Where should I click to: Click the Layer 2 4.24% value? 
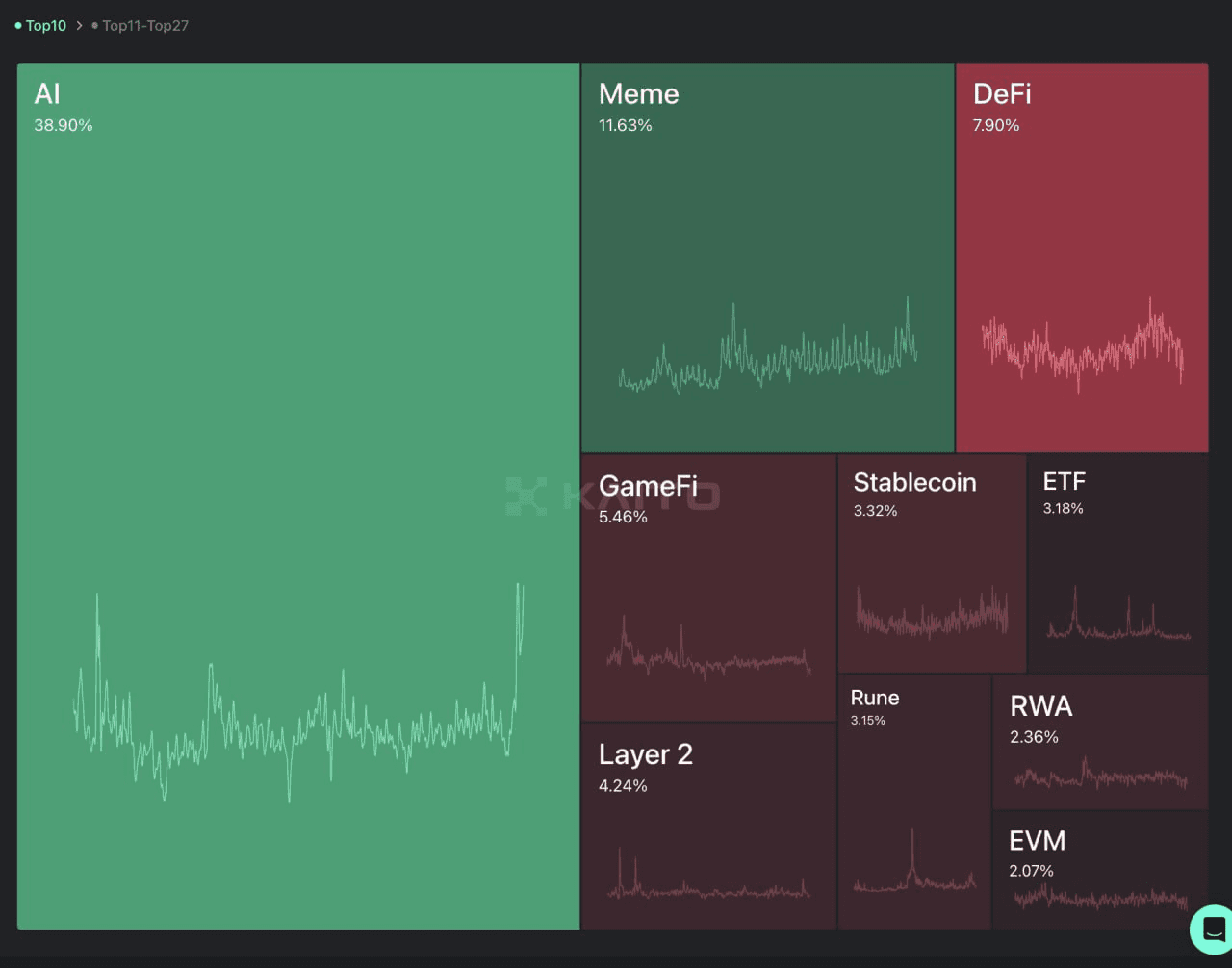point(623,786)
